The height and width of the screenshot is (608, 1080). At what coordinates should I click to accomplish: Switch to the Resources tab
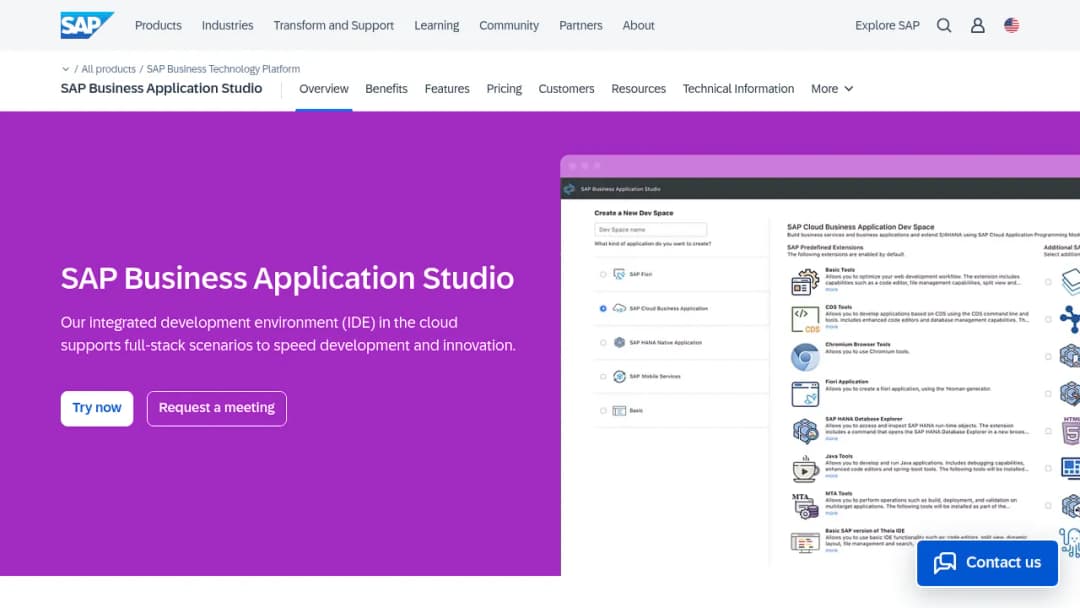click(x=638, y=89)
